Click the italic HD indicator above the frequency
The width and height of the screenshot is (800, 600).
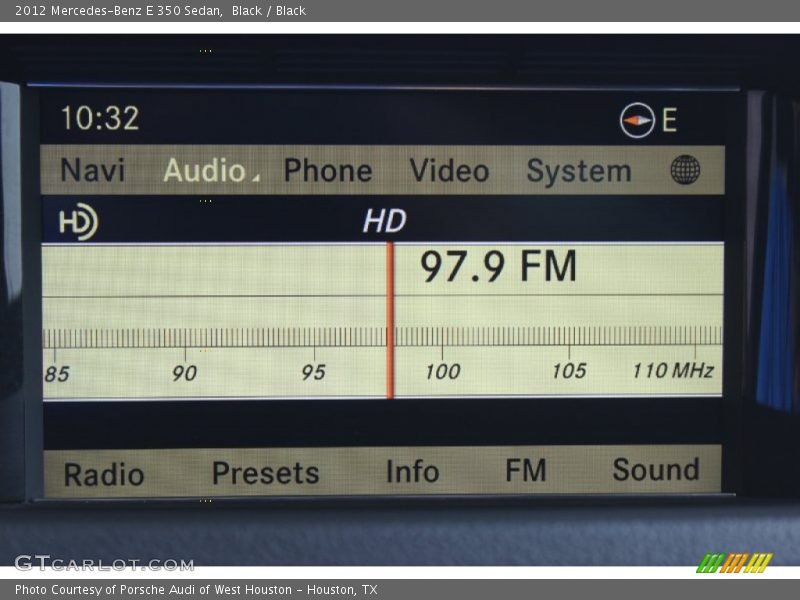pyautogui.click(x=385, y=221)
